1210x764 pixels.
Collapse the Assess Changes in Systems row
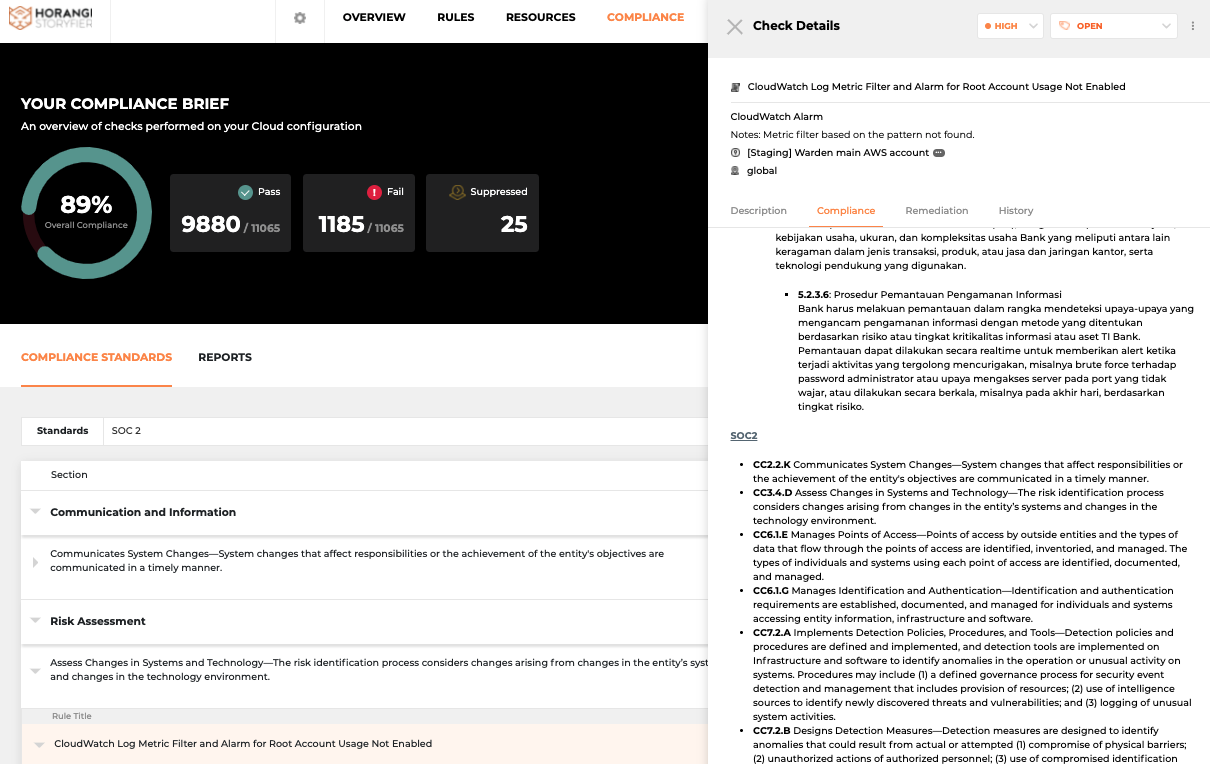pos(35,670)
